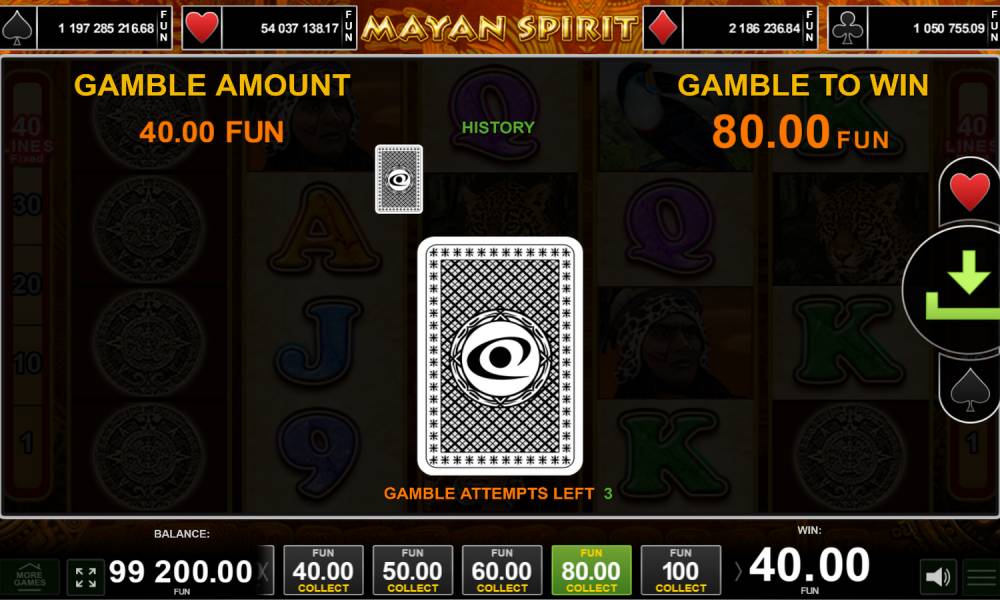
Task: Toggle sound with the speaker icon
Action: pyautogui.click(x=938, y=576)
